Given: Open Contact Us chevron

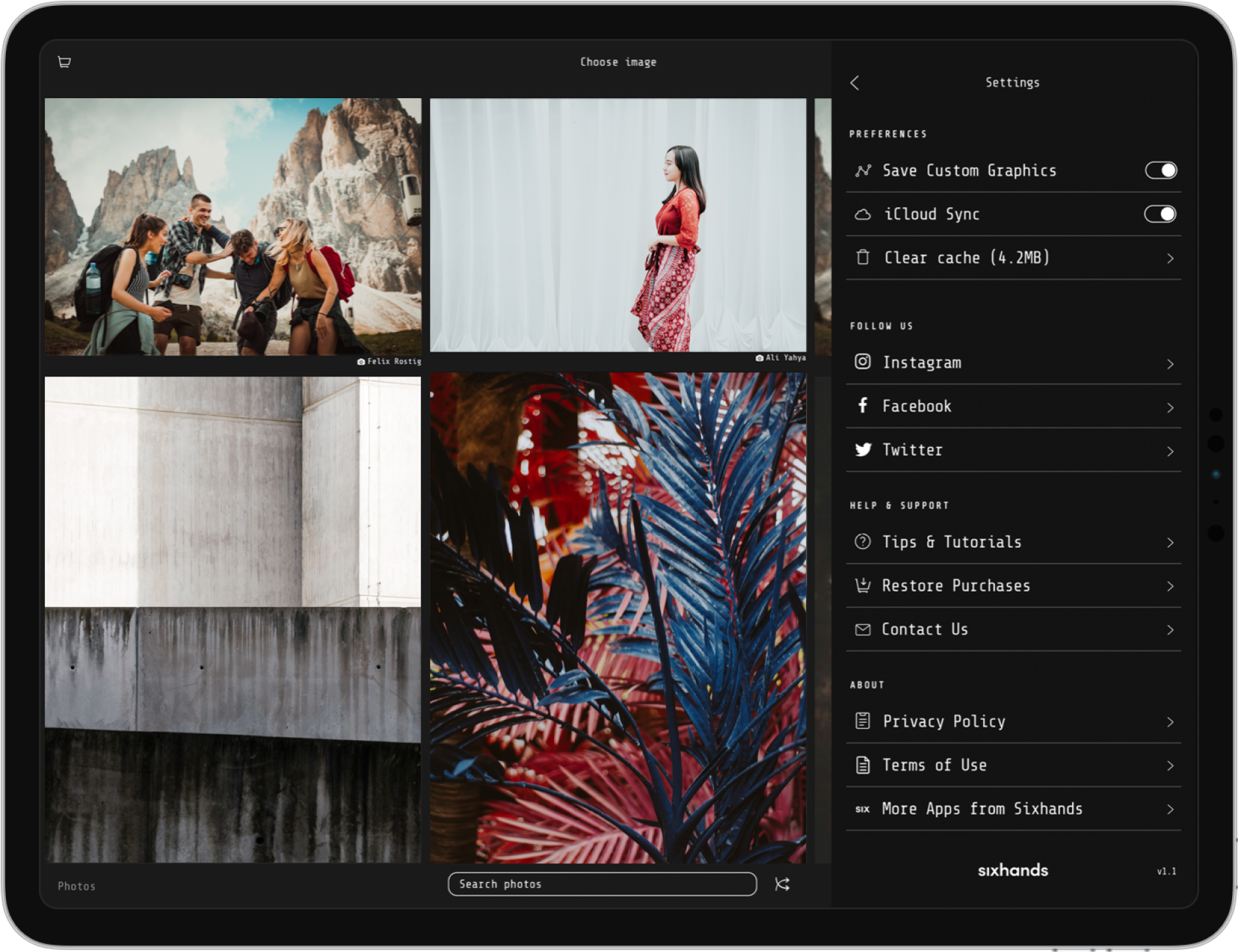Looking at the screenshot, I should pos(1170,630).
